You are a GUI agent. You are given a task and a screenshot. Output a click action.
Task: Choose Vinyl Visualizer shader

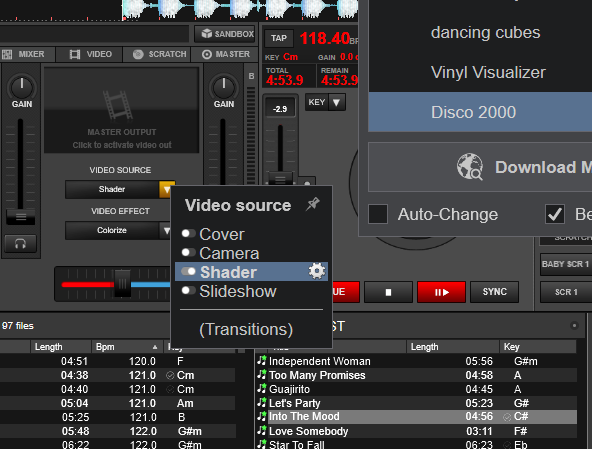click(488, 72)
